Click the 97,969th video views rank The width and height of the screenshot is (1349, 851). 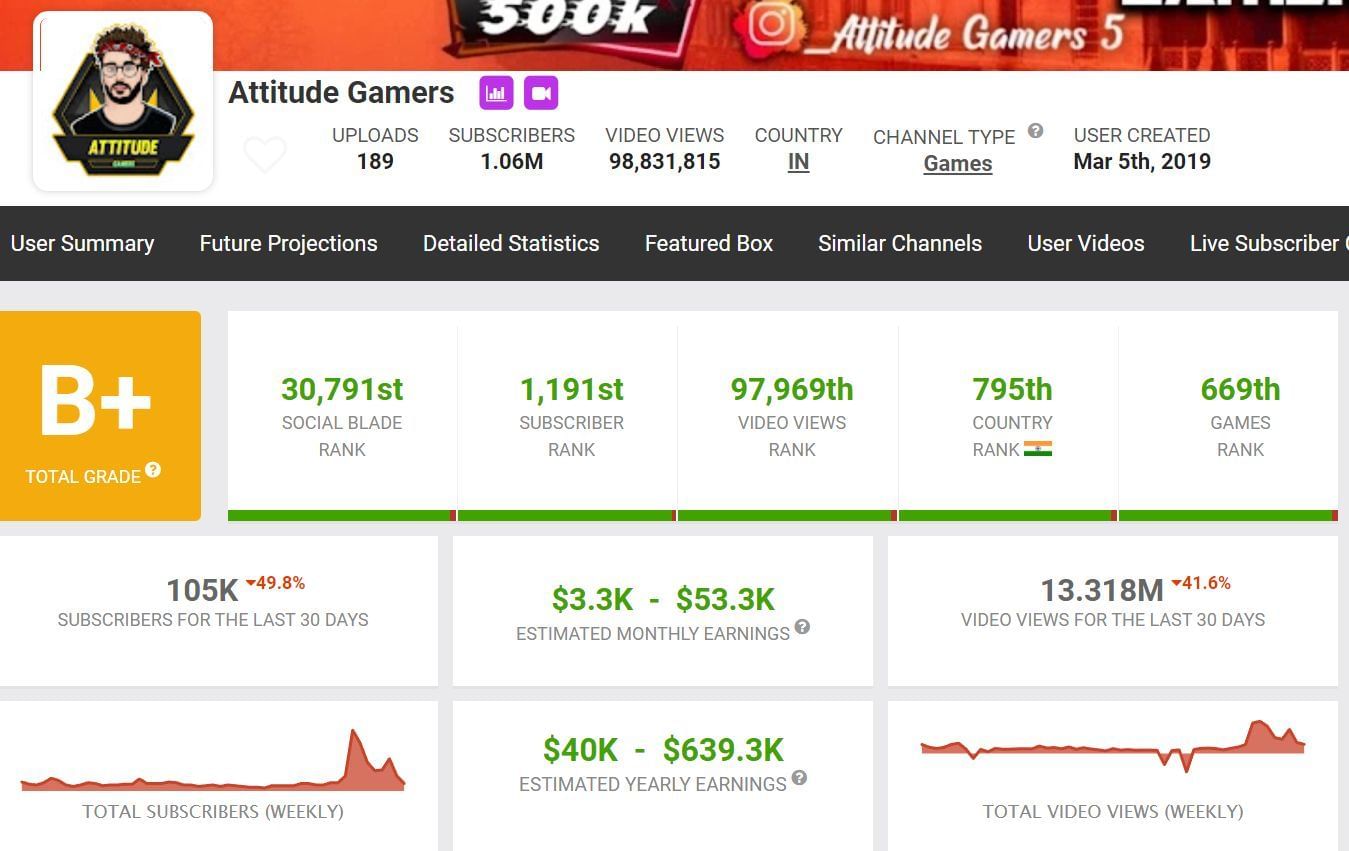point(792,389)
